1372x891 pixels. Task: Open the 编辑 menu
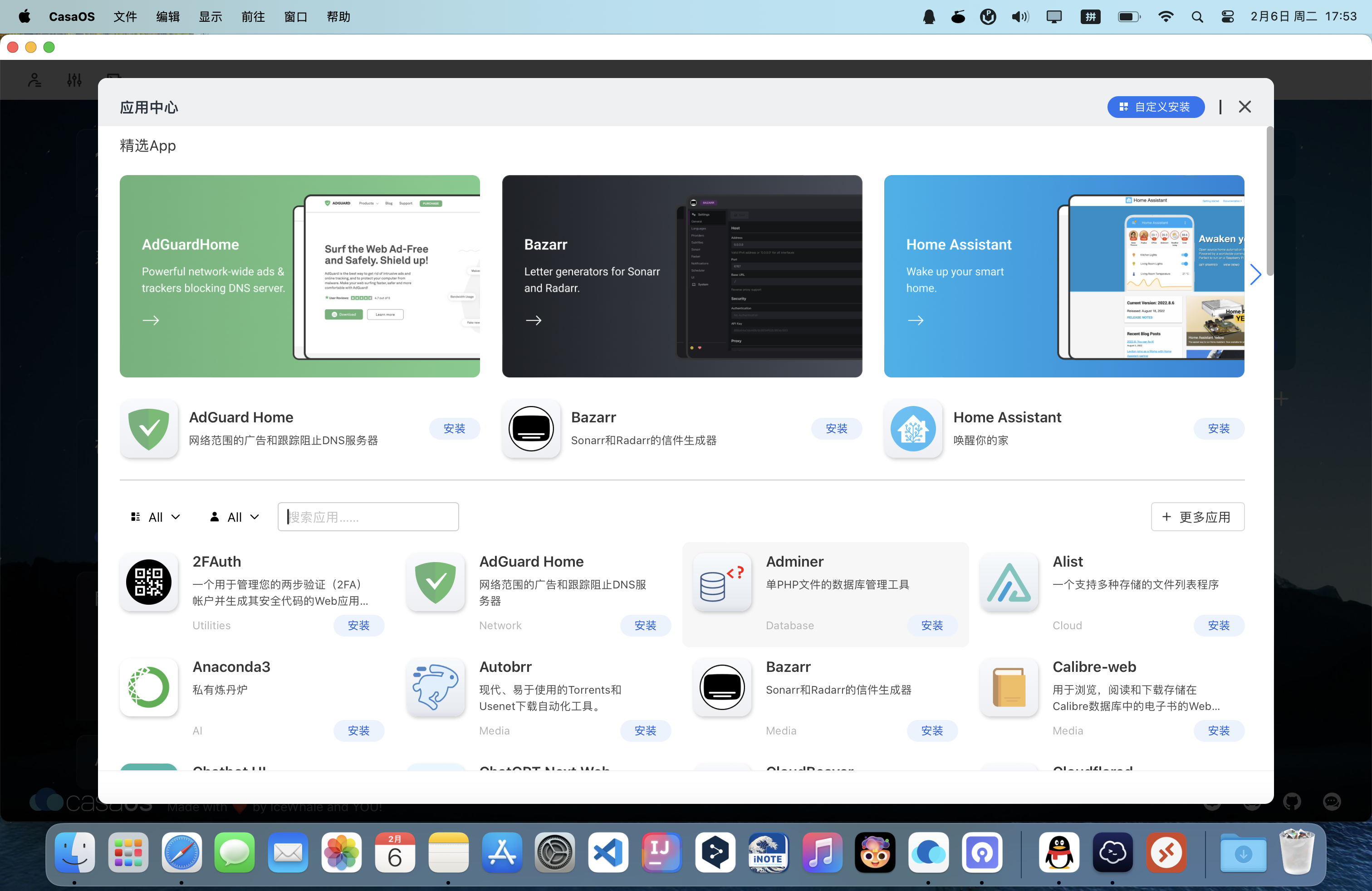[x=168, y=17]
